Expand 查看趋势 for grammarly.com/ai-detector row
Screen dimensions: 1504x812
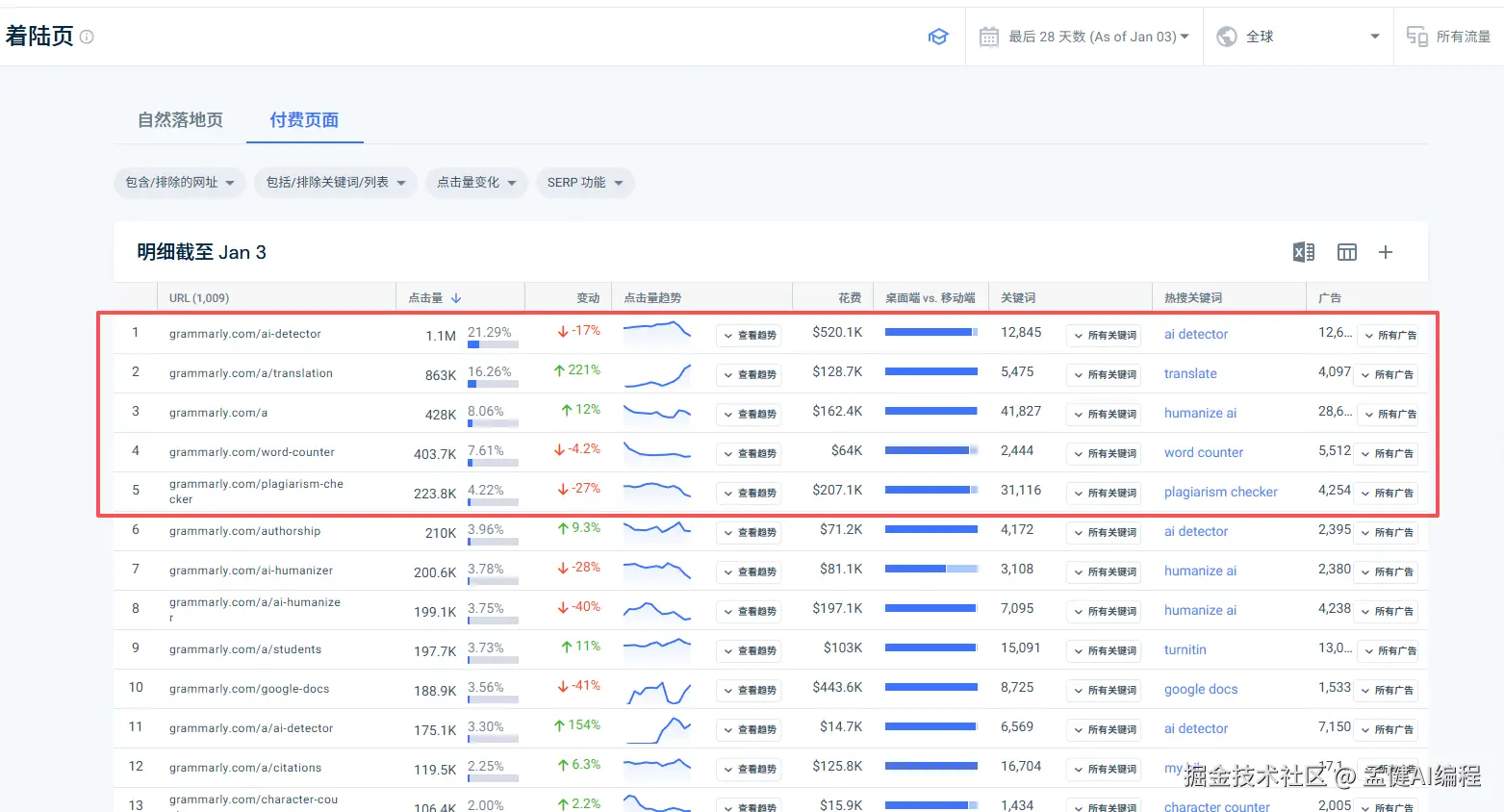(749, 335)
